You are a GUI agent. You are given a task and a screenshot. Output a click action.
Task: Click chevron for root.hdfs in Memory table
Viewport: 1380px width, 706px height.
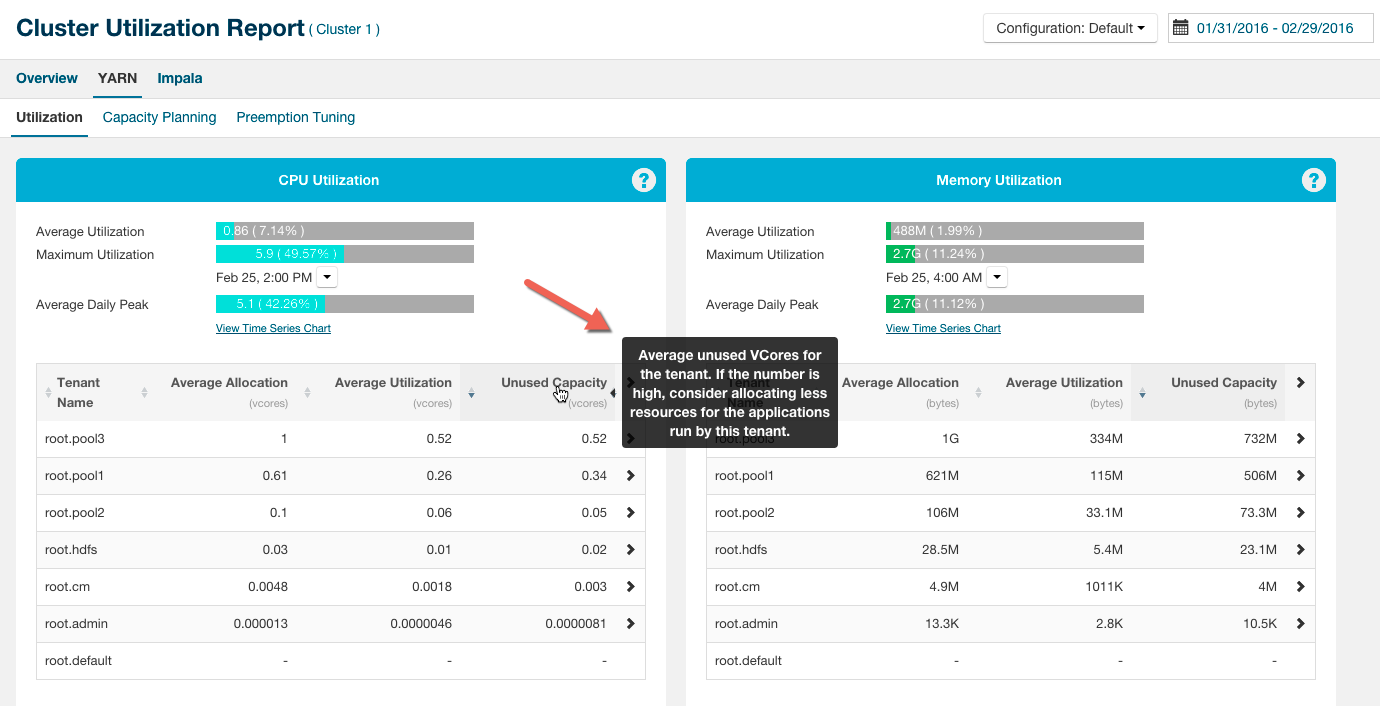click(x=1300, y=550)
